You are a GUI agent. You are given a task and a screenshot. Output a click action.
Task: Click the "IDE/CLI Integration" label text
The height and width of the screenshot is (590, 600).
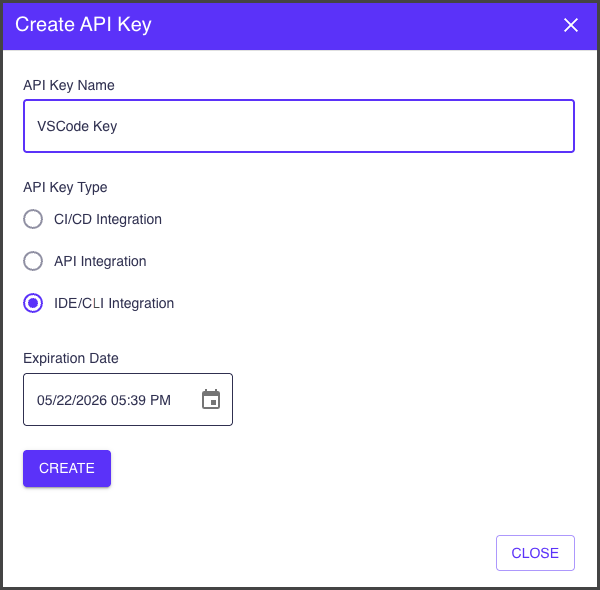(114, 303)
